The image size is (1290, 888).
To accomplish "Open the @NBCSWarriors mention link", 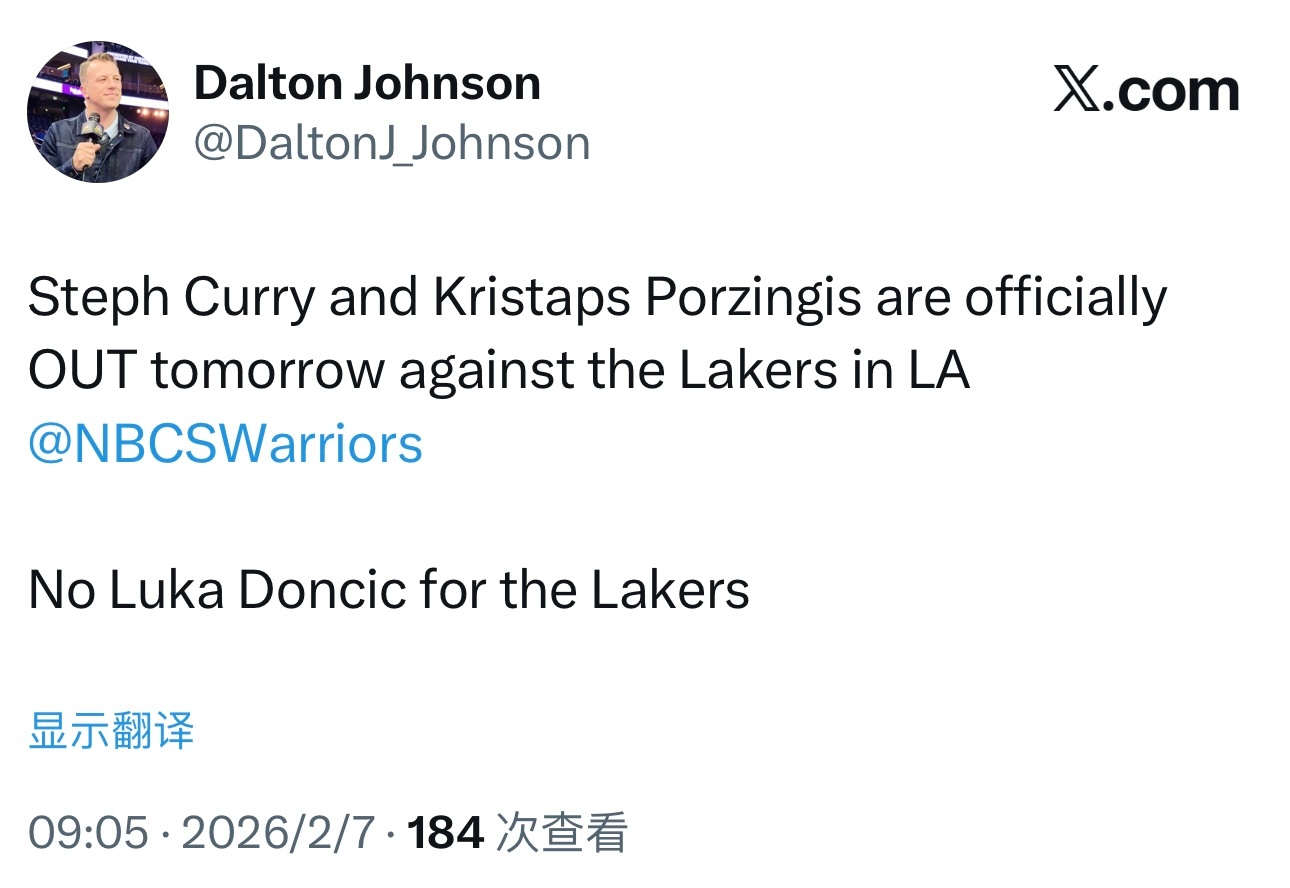I will click(226, 444).
